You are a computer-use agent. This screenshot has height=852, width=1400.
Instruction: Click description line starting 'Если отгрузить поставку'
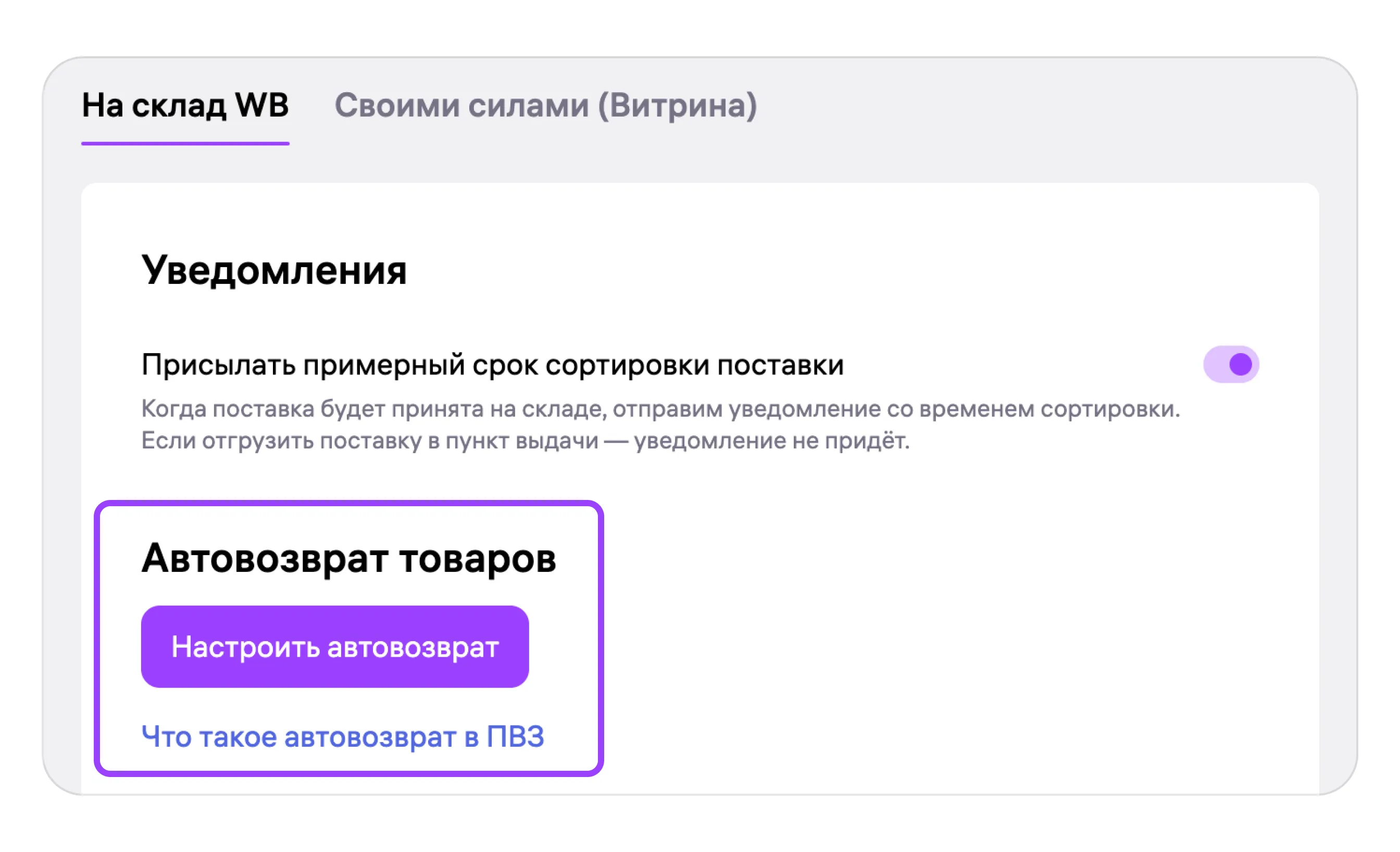tap(525, 441)
